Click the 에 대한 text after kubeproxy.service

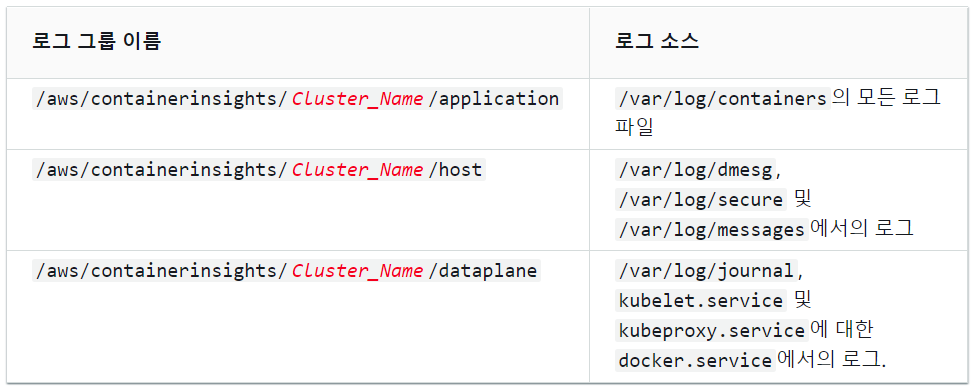(x=842, y=331)
